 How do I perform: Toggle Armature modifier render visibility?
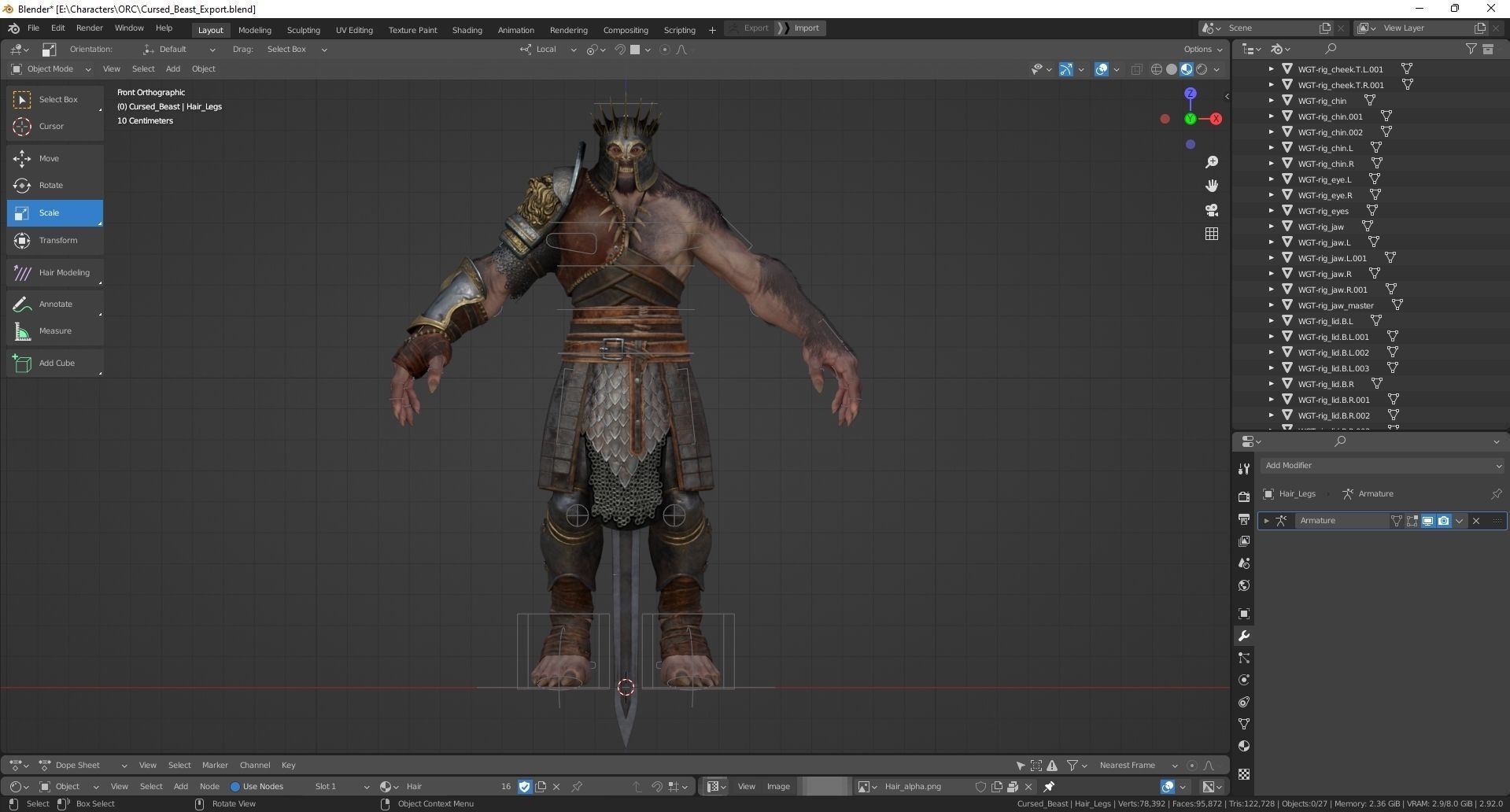tap(1443, 521)
